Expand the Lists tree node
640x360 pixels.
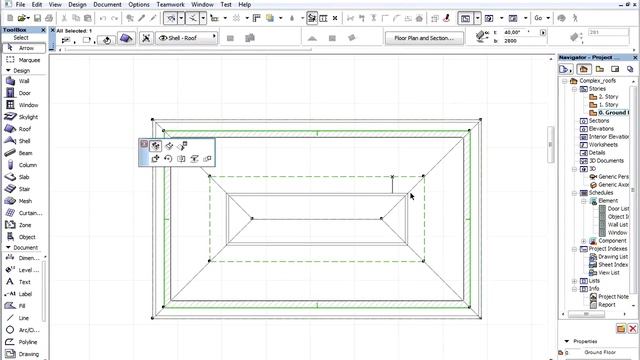pyautogui.click(x=574, y=281)
